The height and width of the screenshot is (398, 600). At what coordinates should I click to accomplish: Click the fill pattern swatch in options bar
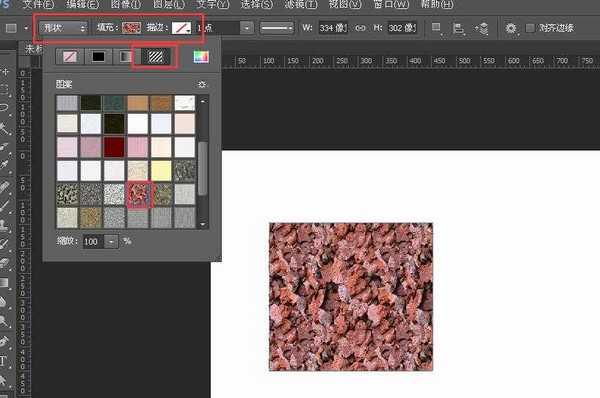131,28
